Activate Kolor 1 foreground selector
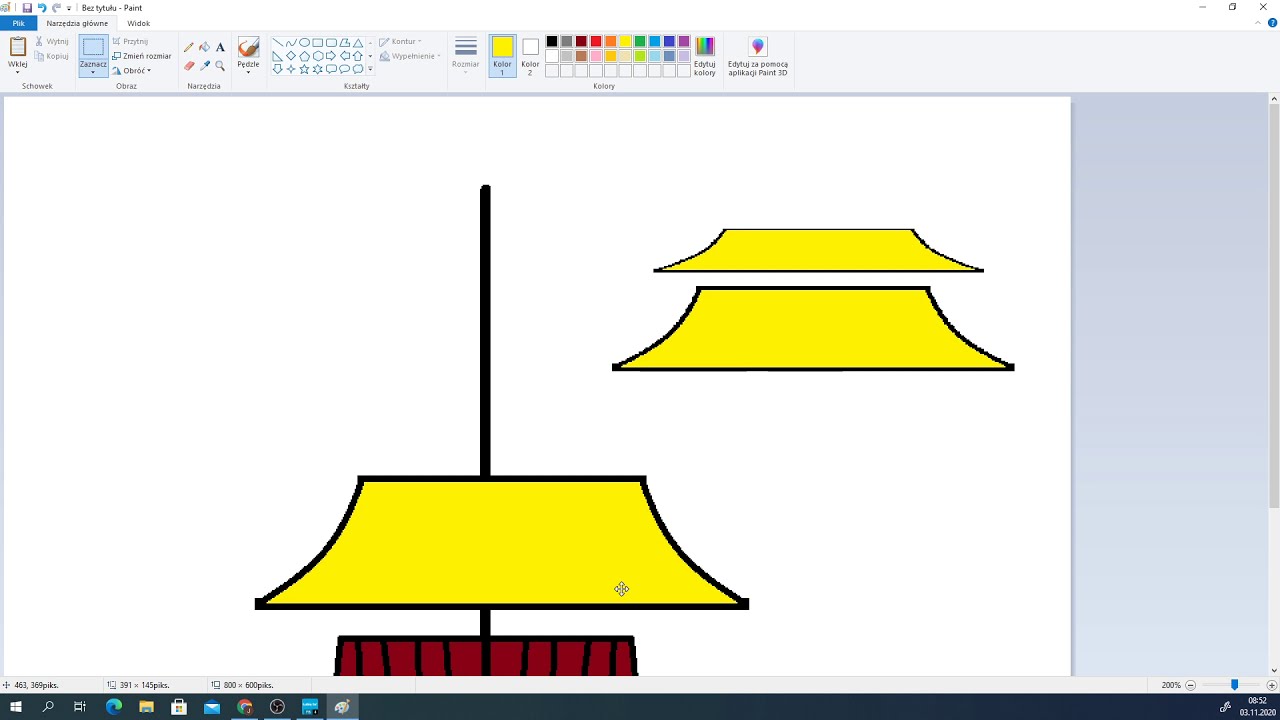 pyautogui.click(x=502, y=56)
